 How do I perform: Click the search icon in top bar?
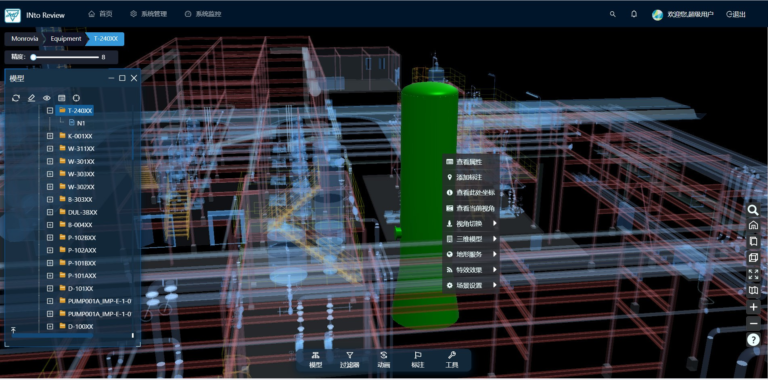tap(613, 14)
